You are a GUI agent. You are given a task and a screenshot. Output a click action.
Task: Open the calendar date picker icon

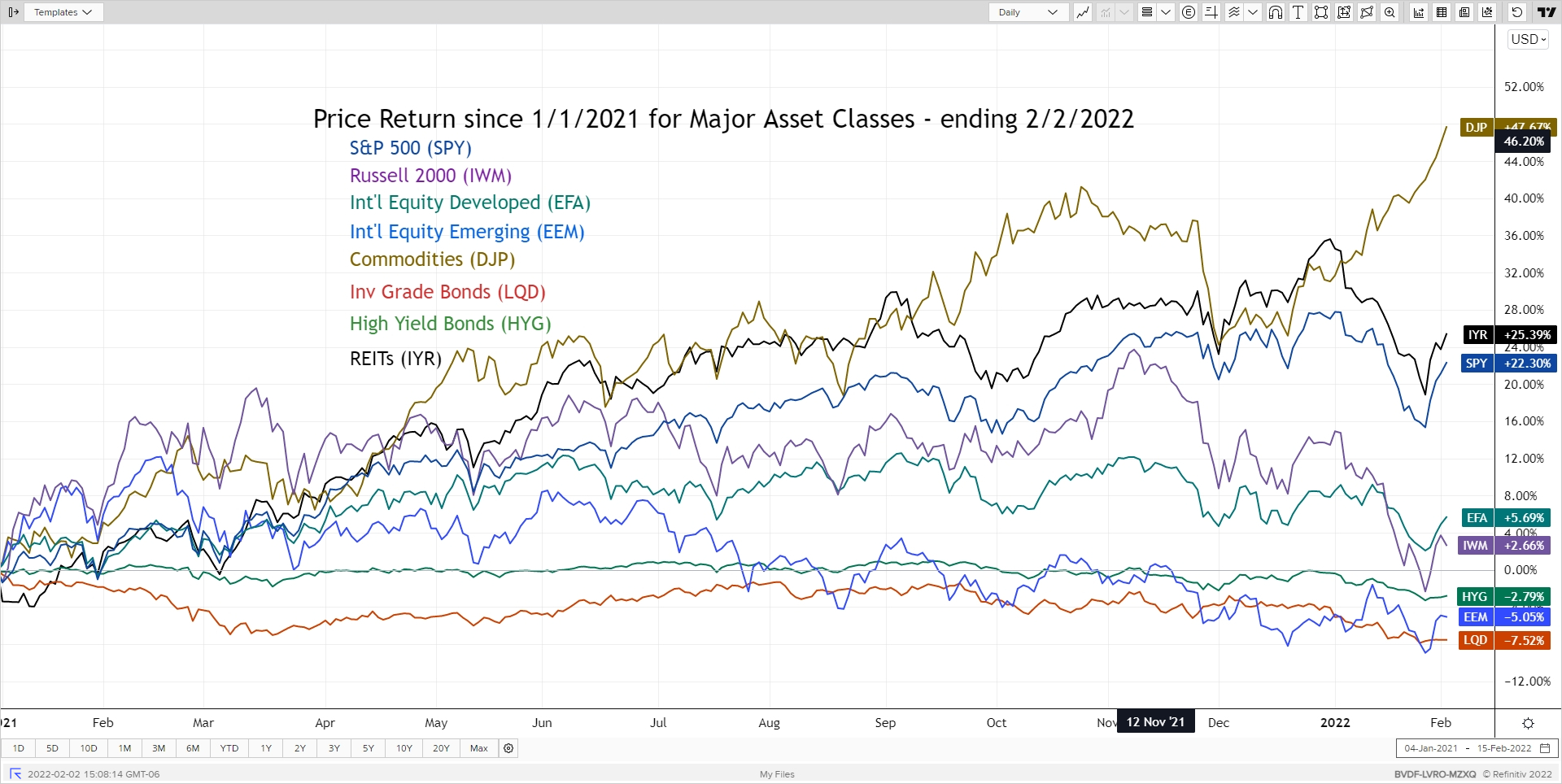tap(1545, 748)
